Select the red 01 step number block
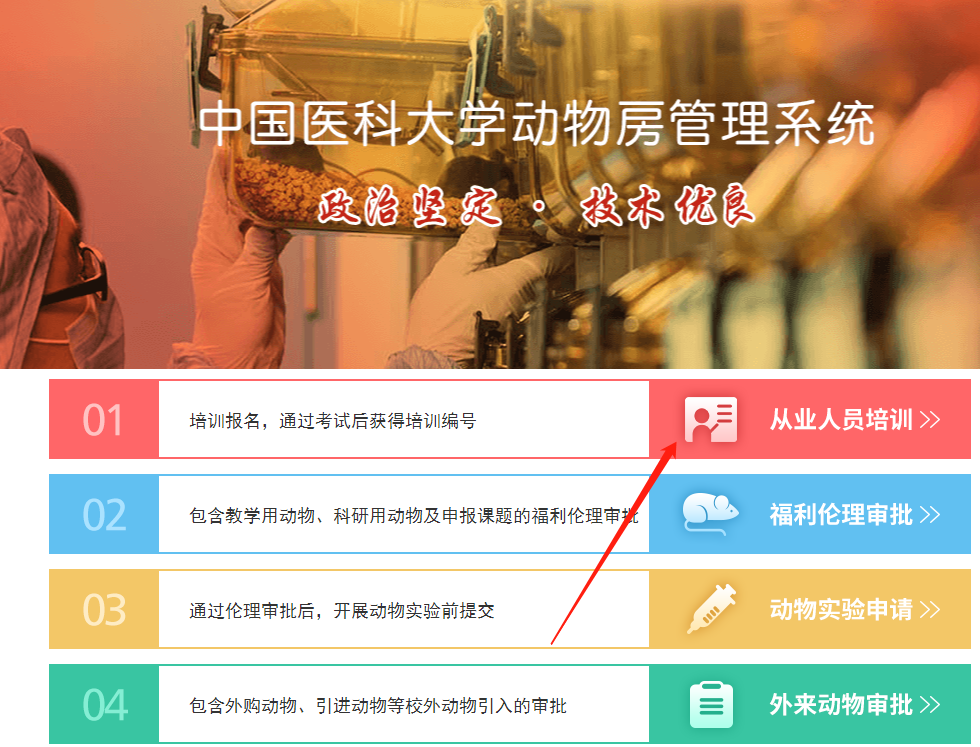Screen dimensions: 980x747 pos(104,419)
